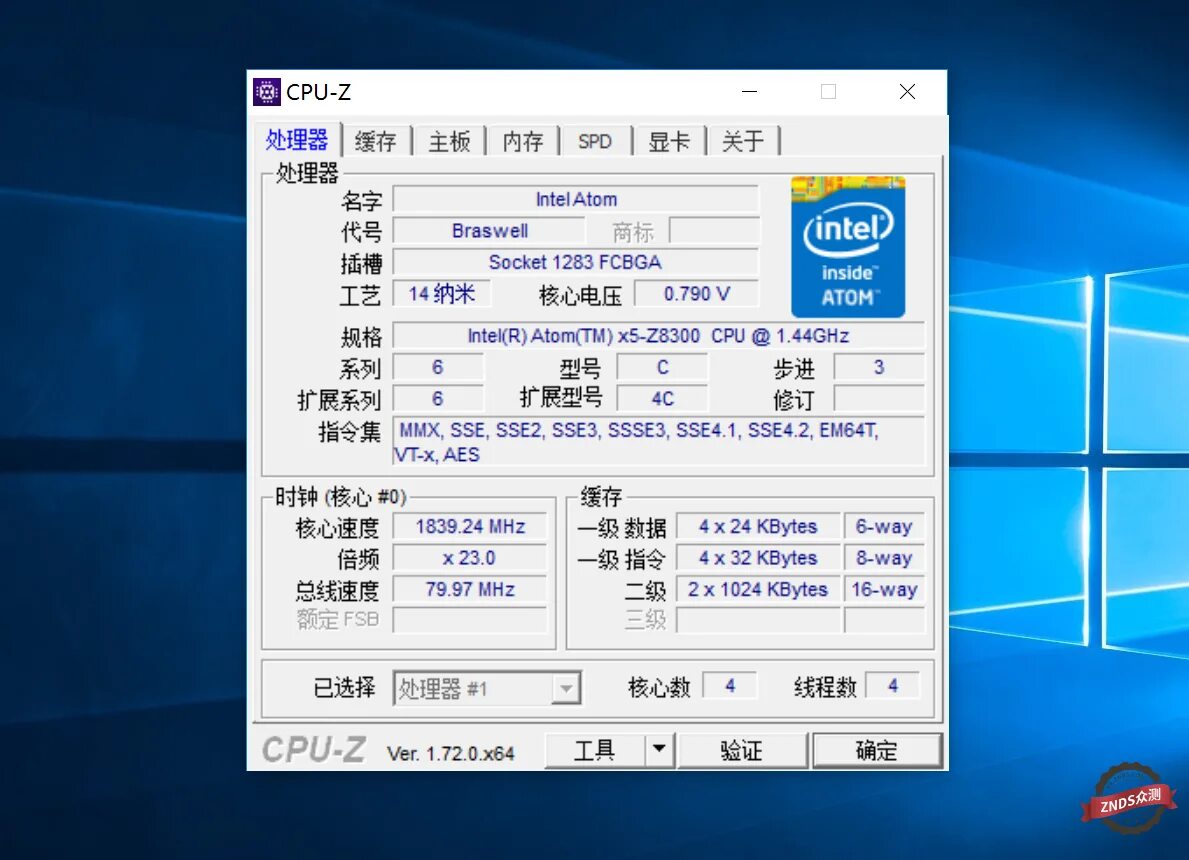Click the 1839.24 MHz core speed value
The image size is (1189, 860).
470,526
